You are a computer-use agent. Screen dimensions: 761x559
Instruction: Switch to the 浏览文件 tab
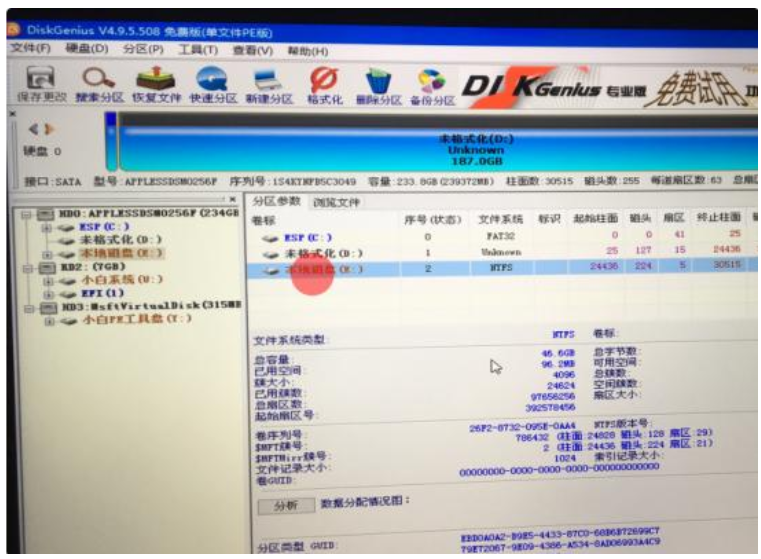(336, 202)
